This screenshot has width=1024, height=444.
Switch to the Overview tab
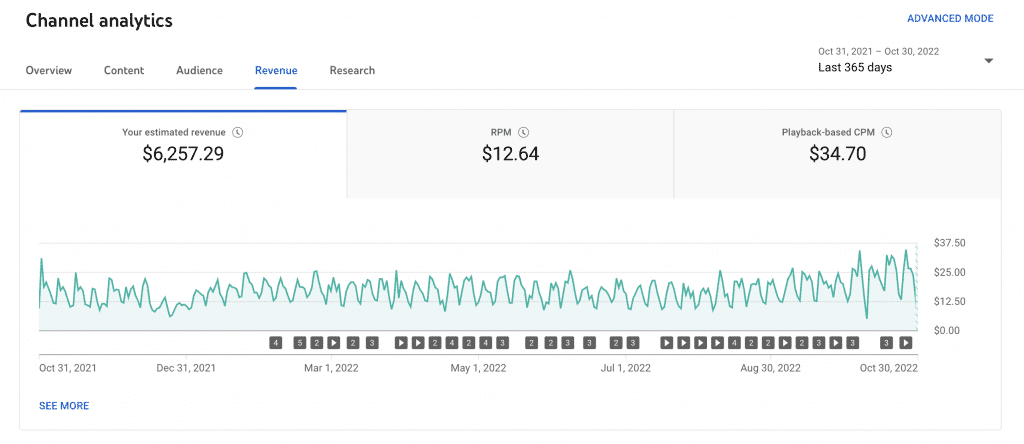tap(49, 71)
